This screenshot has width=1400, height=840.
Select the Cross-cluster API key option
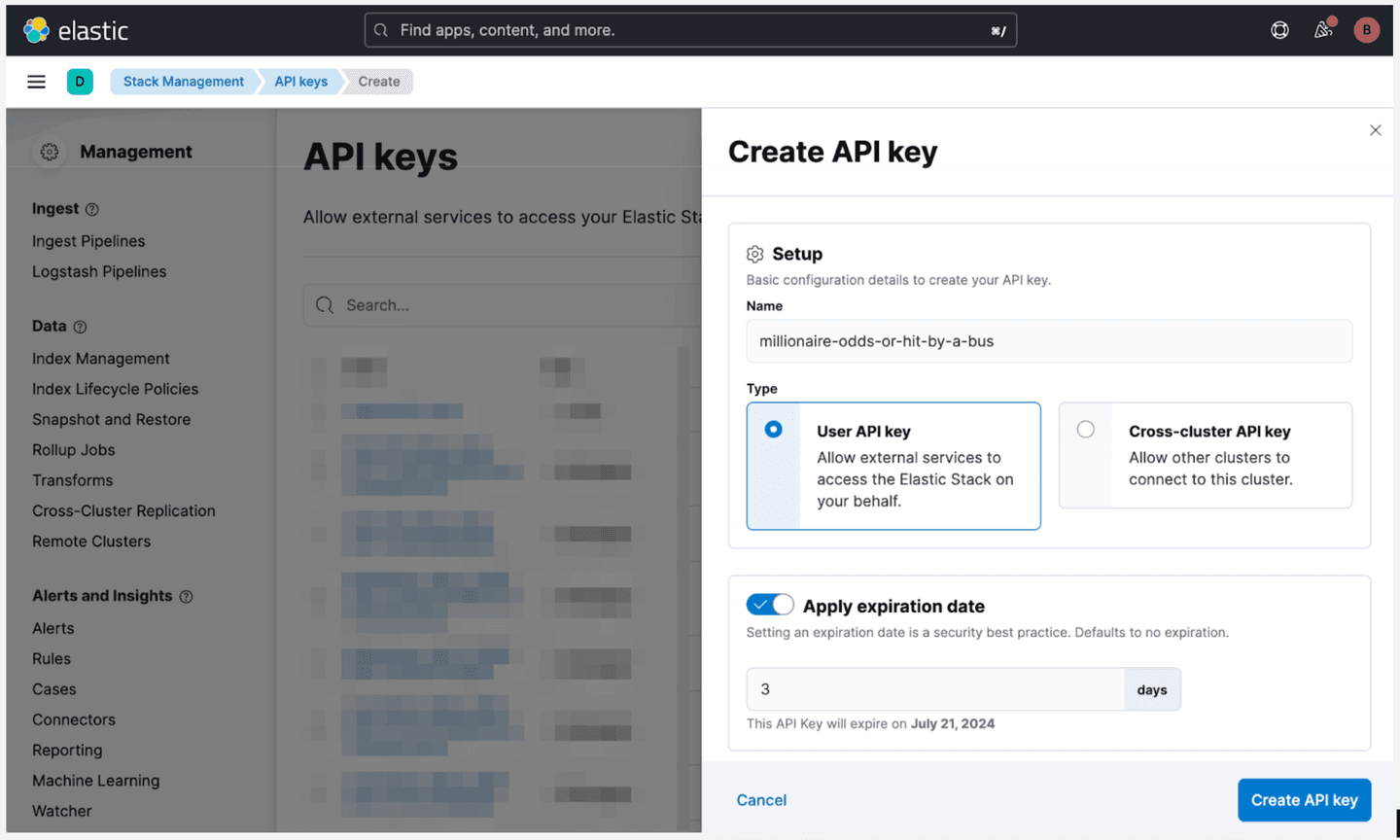tap(1086, 428)
